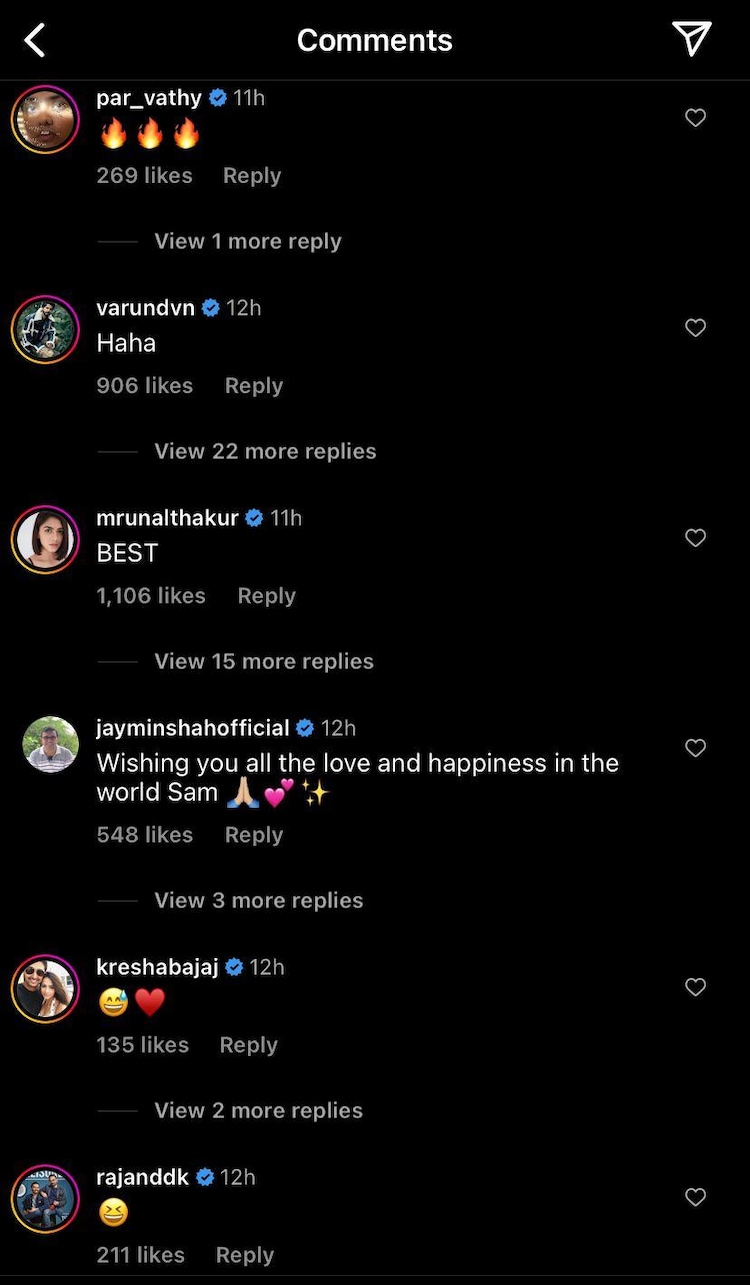Open the share paper-plane icon
The width and height of the screenshot is (750, 1285).
pos(691,39)
